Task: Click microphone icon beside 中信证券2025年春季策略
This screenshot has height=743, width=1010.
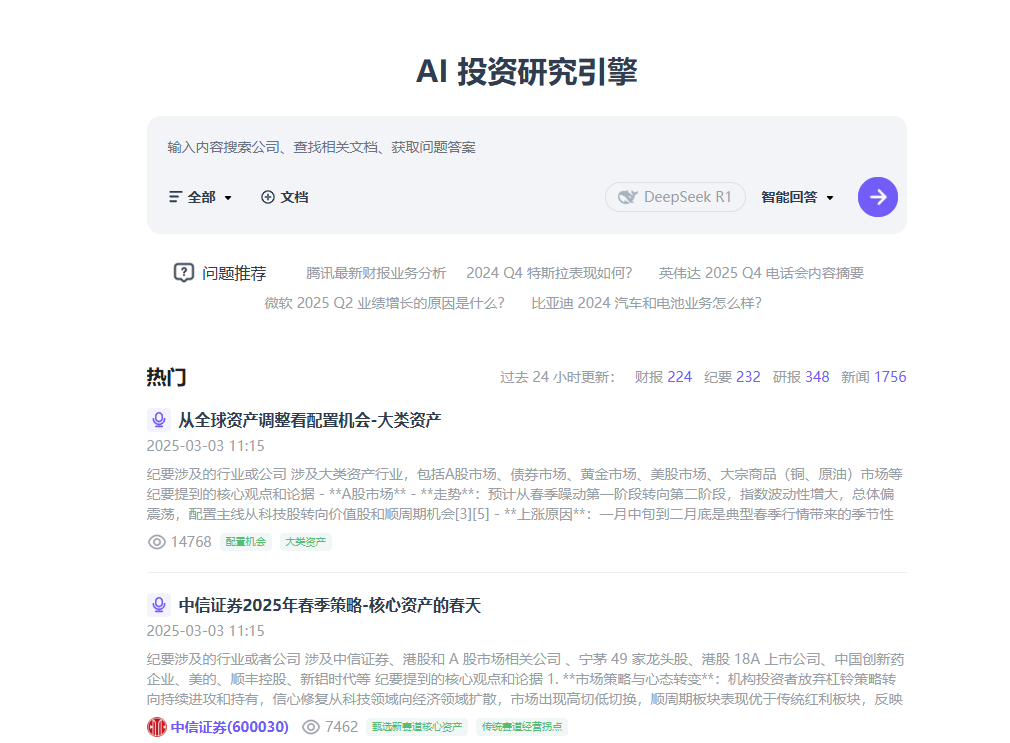Action: pyautogui.click(x=158, y=605)
